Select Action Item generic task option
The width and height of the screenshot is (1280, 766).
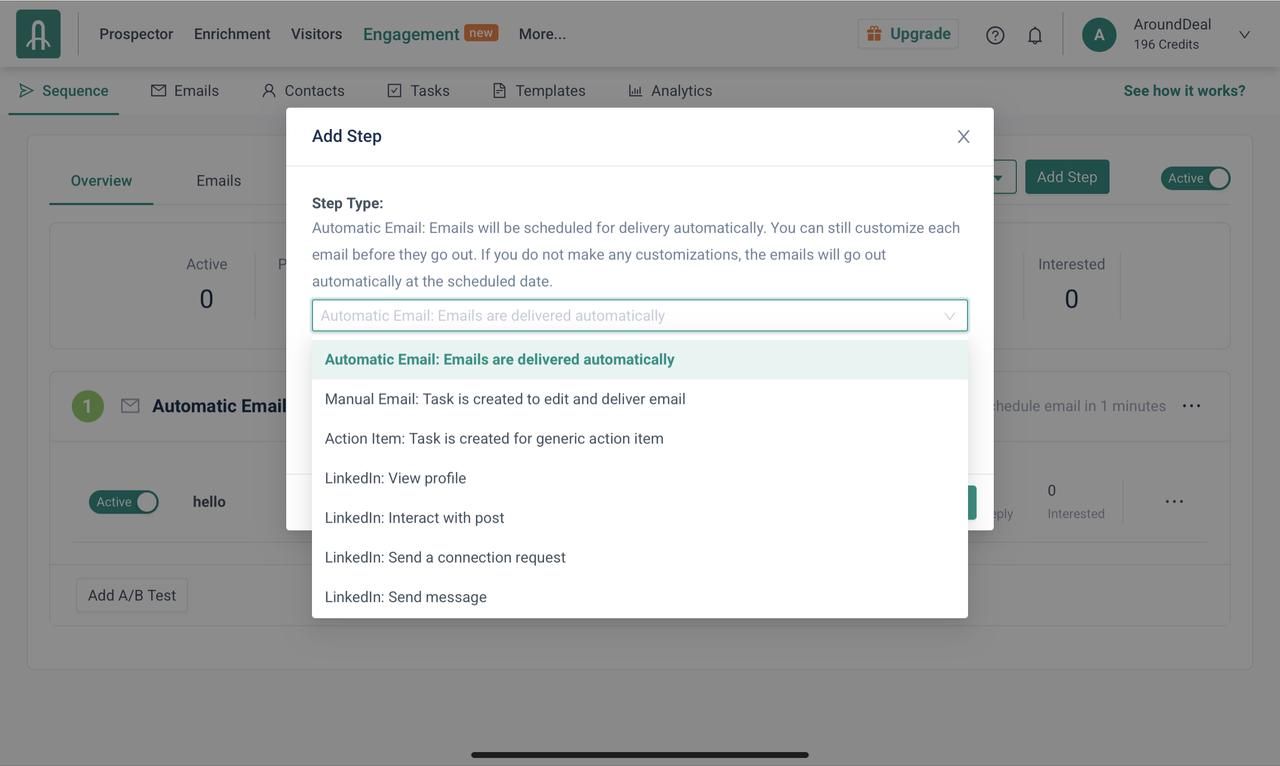tap(494, 438)
